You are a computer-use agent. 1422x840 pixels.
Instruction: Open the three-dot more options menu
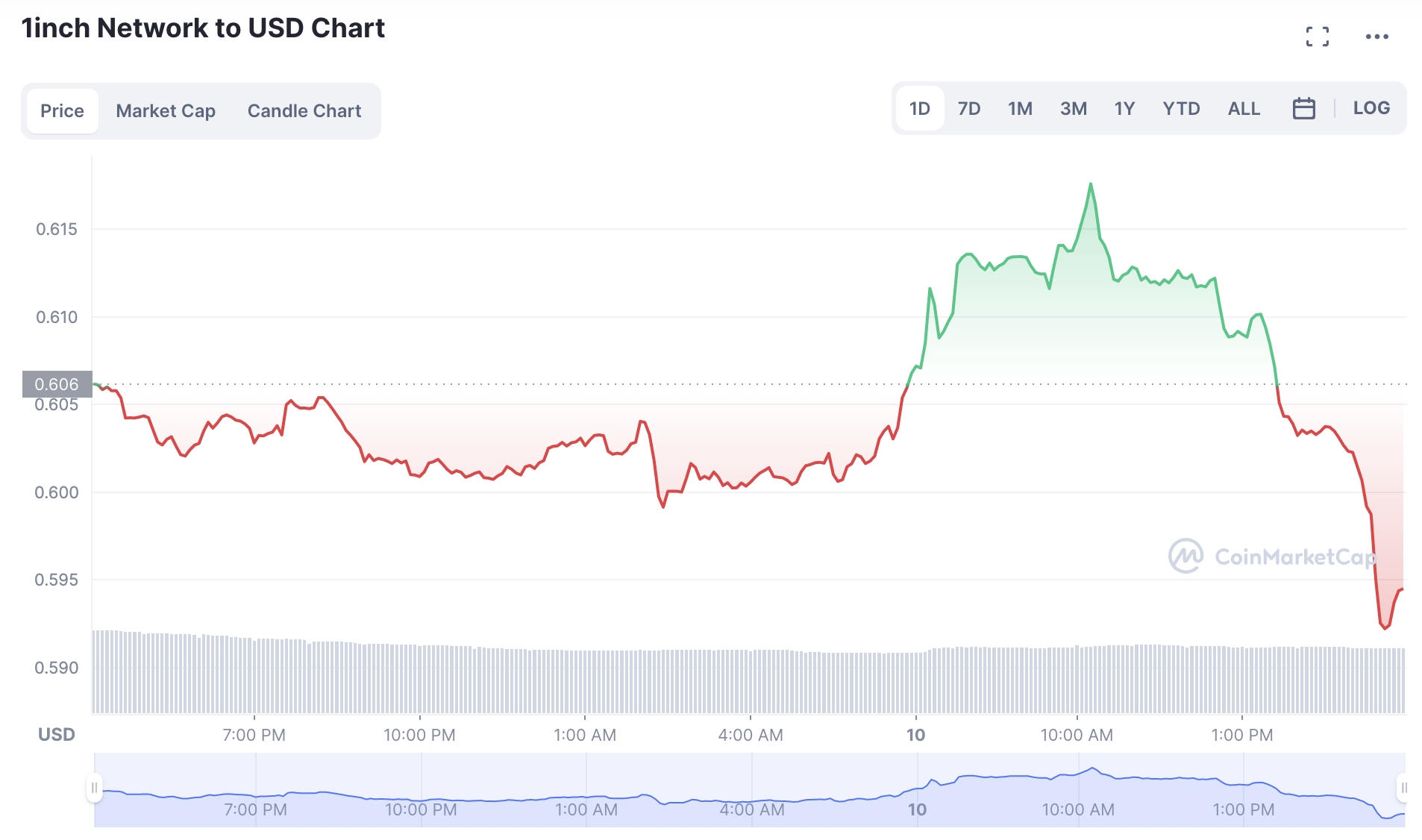[x=1376, y=37]
